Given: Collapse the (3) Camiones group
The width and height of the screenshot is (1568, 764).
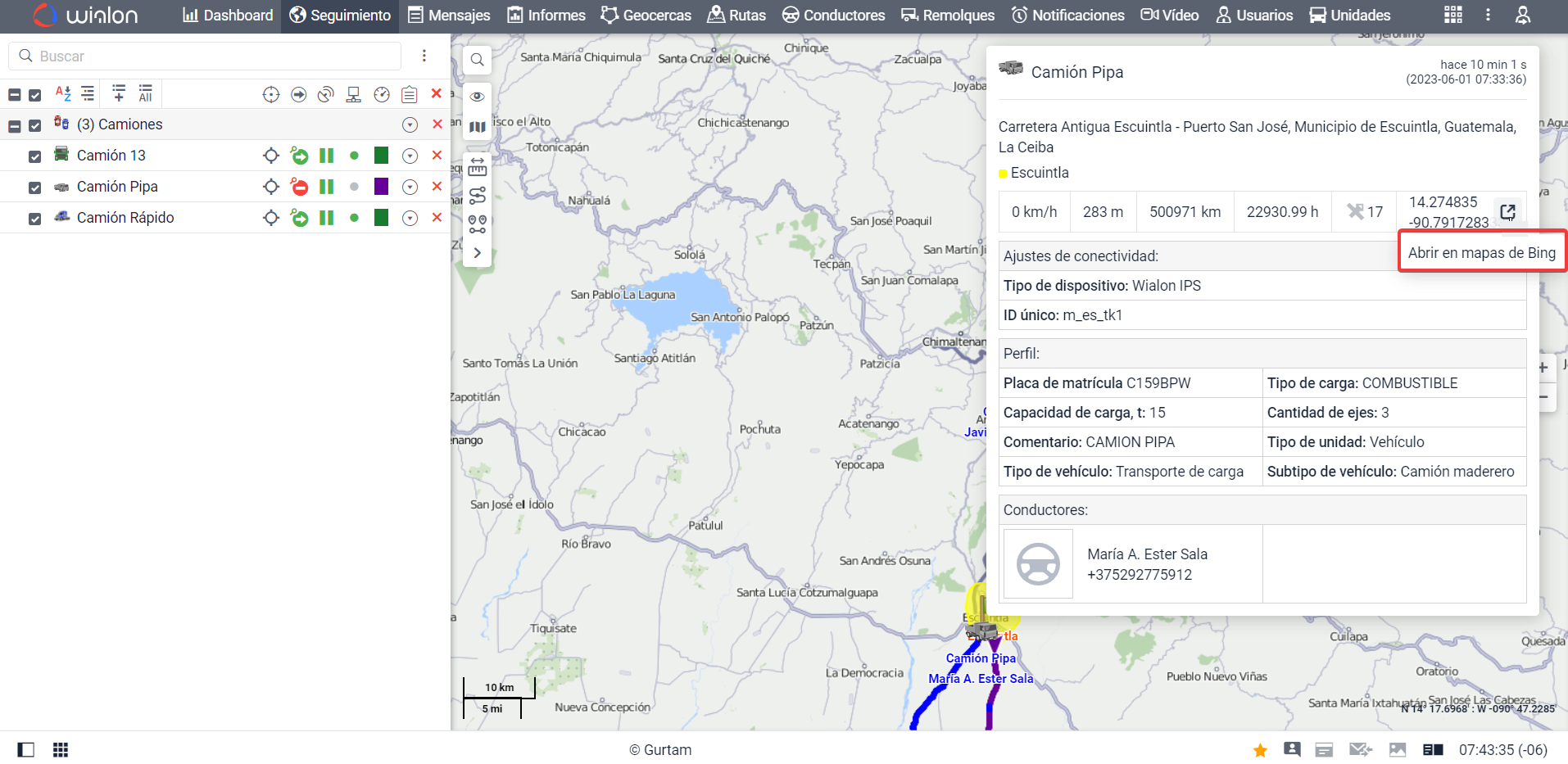Looking at the screenshot, I should click(x=15, y=126).
